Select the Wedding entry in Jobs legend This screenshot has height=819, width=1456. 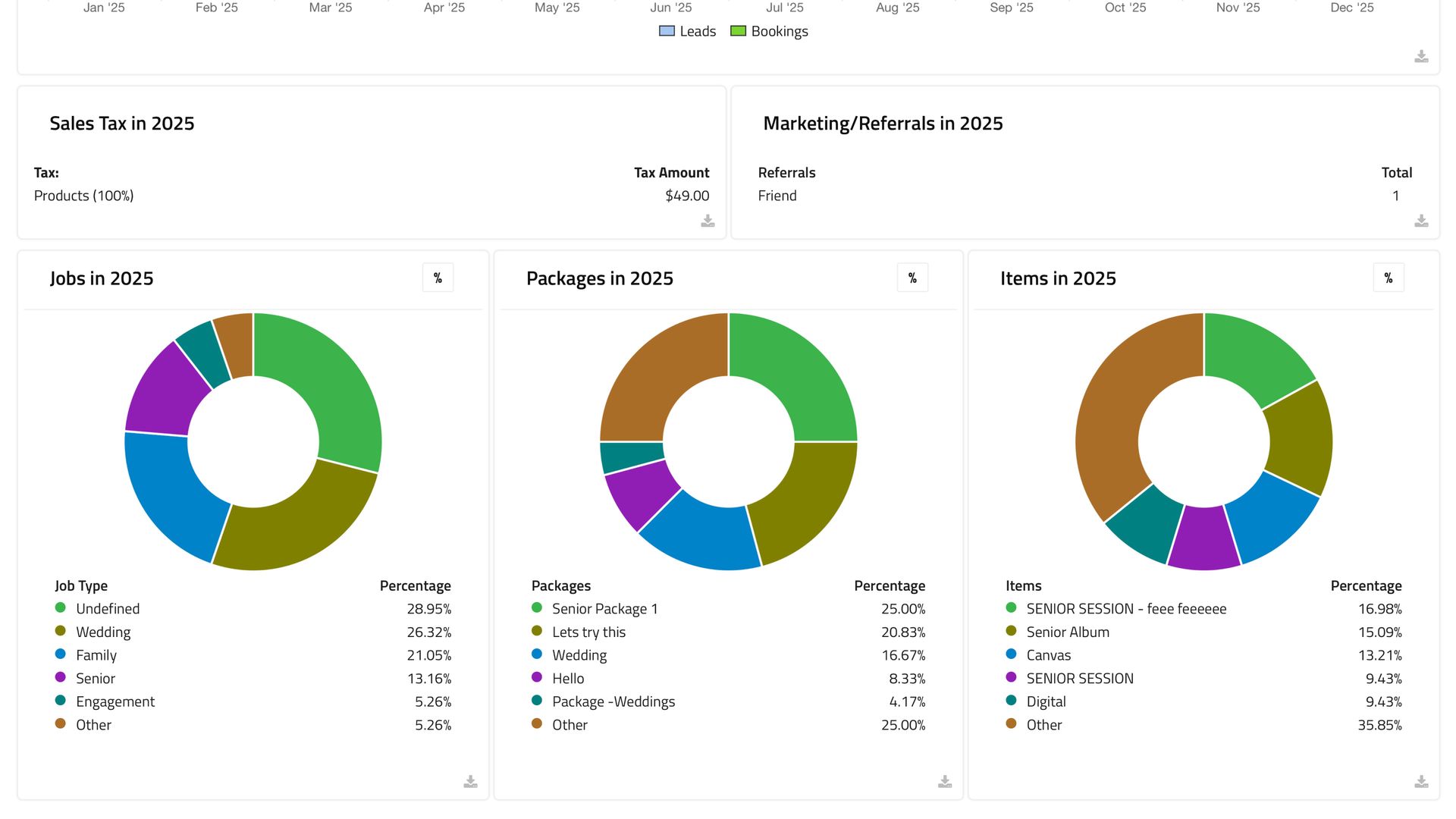[x=102, y=632]
